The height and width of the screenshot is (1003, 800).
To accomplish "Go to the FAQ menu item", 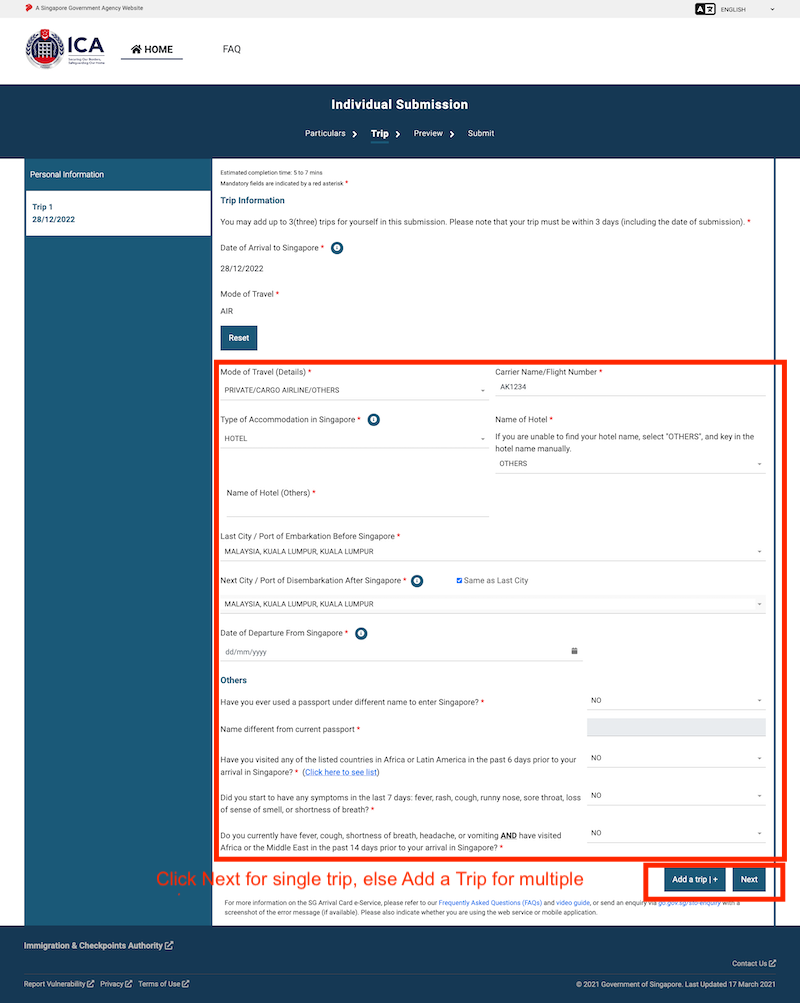I will tap(231, 49).
